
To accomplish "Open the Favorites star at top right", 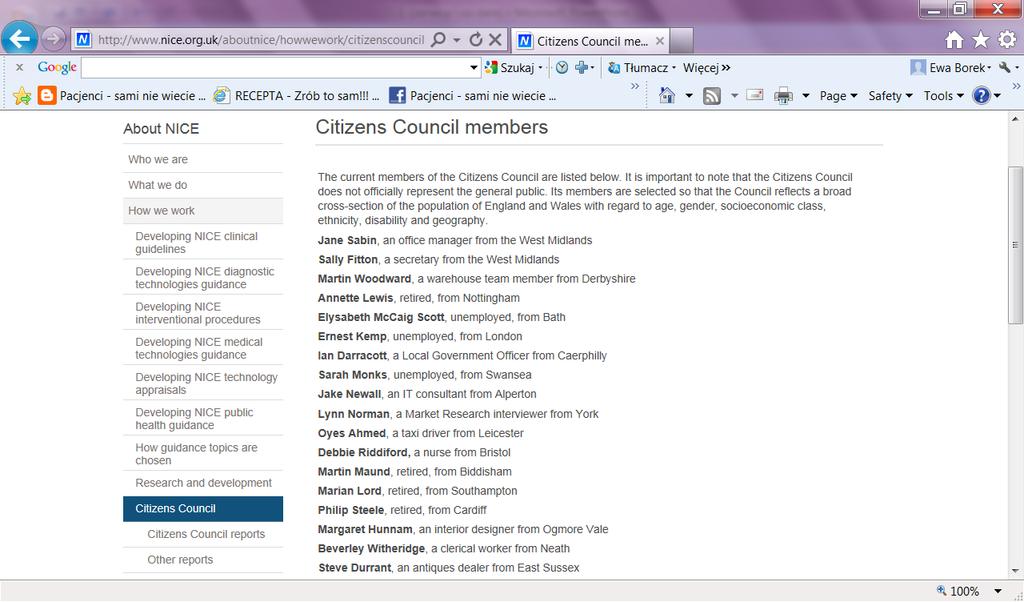I will [x=981, y=40].
